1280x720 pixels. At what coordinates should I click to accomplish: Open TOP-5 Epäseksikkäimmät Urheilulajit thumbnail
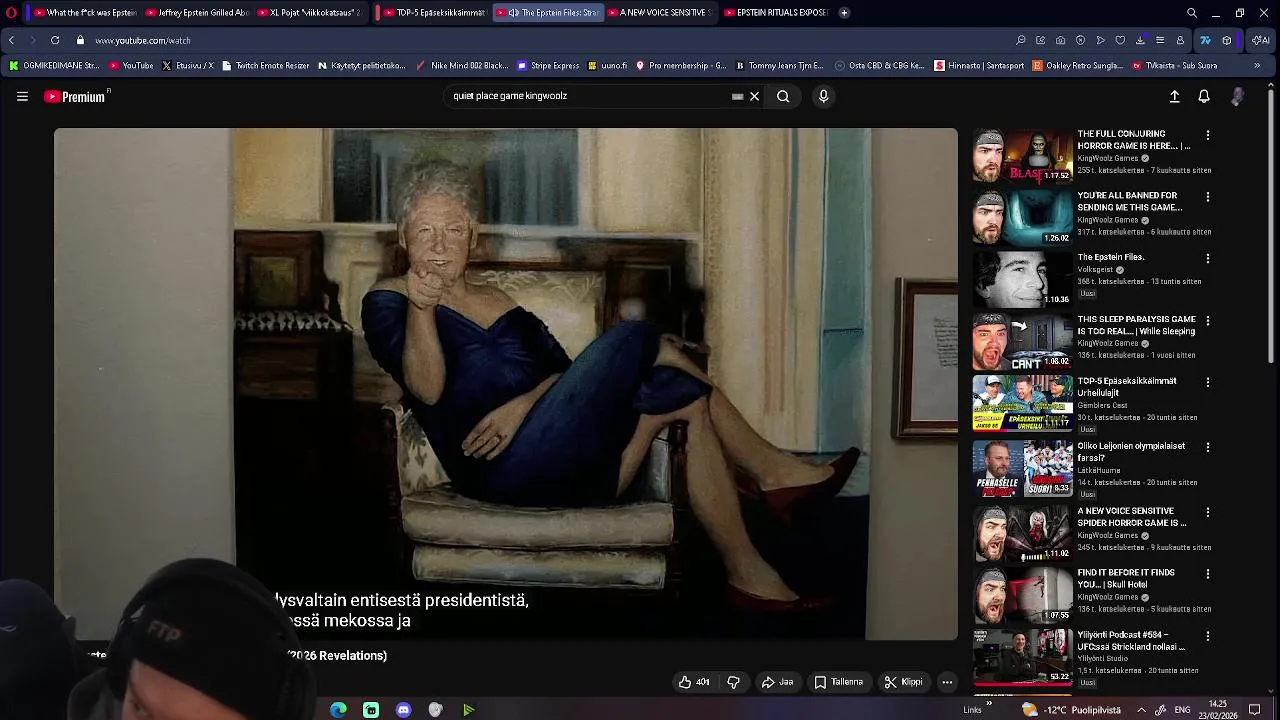point(1022,403)
